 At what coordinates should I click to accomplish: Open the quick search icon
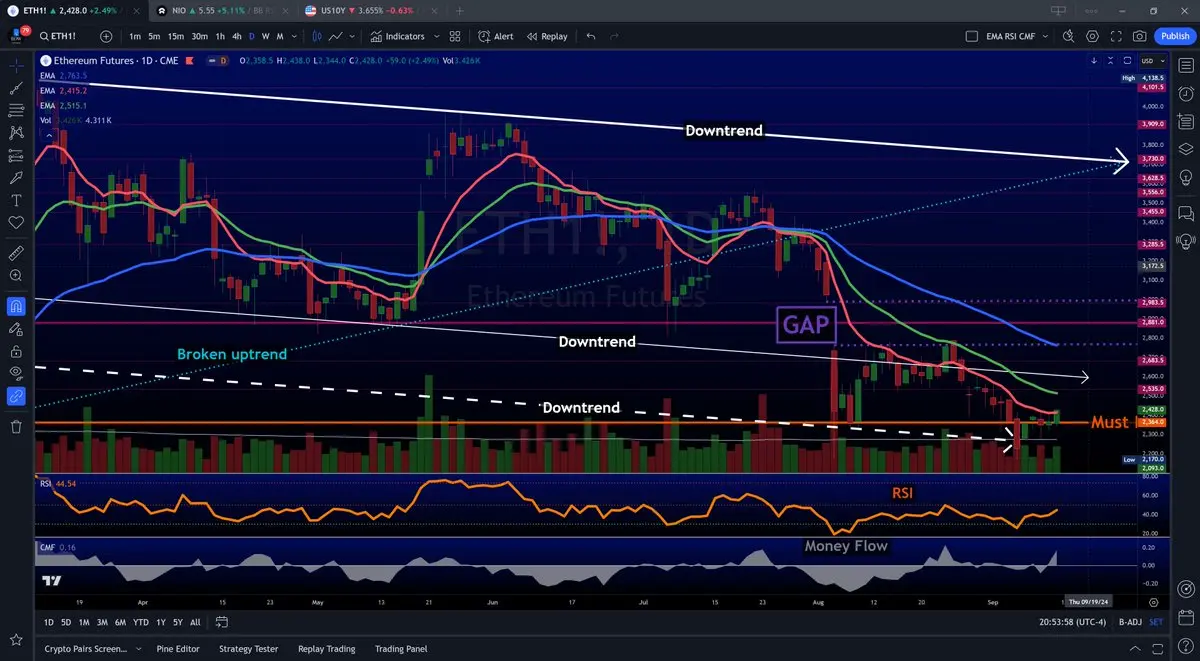click(x=1068, y=36)
